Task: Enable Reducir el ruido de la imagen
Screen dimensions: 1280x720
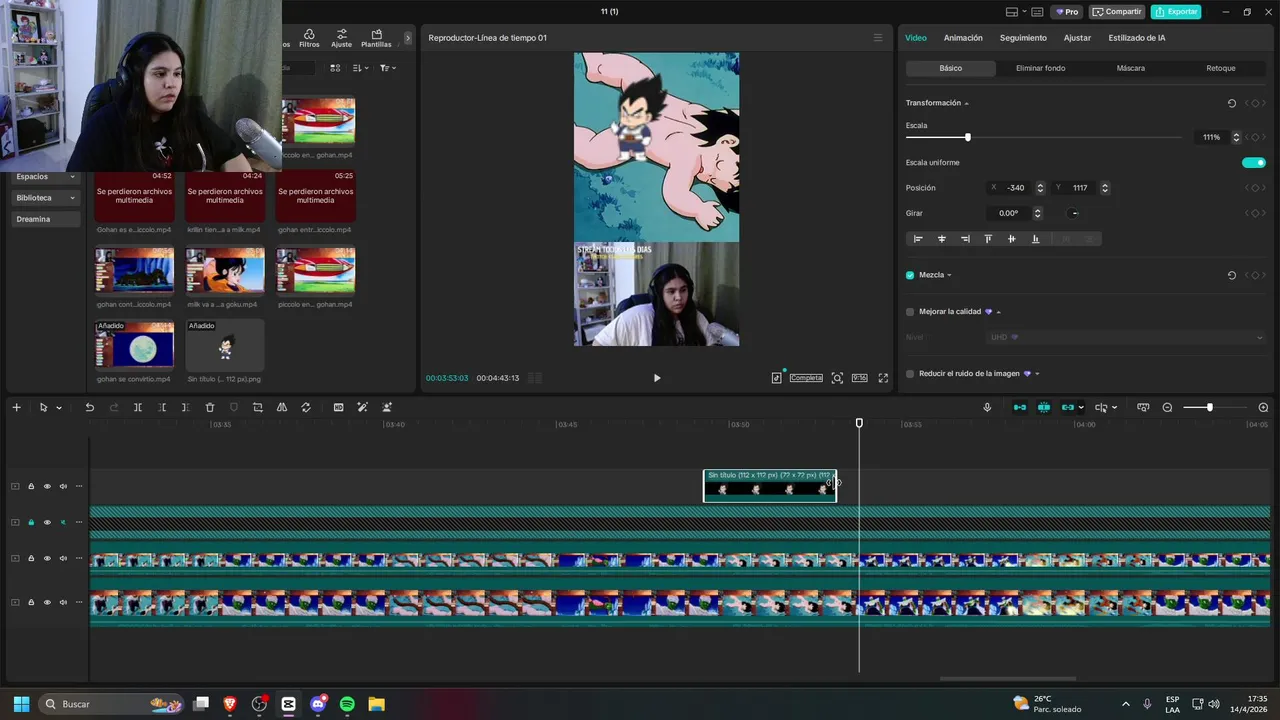Action: (x=910, y=374)
